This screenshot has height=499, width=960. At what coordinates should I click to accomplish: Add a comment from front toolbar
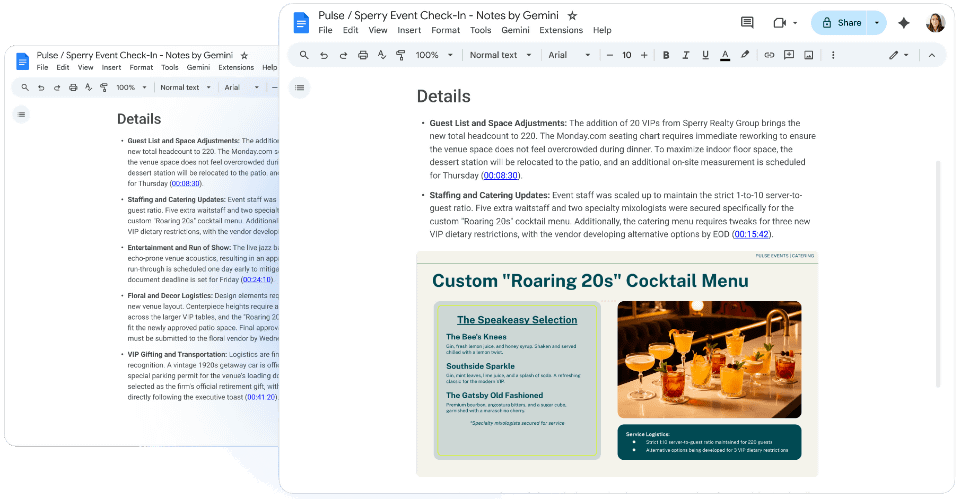tap(789, 55)
